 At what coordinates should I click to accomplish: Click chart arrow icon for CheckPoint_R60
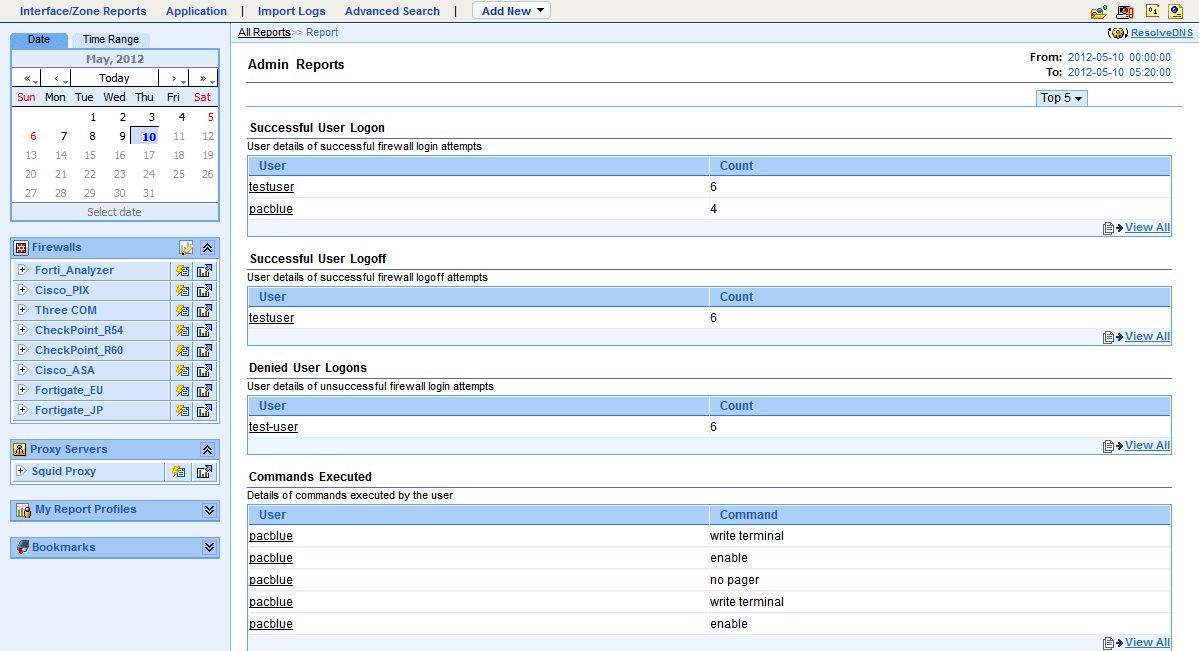204,350
